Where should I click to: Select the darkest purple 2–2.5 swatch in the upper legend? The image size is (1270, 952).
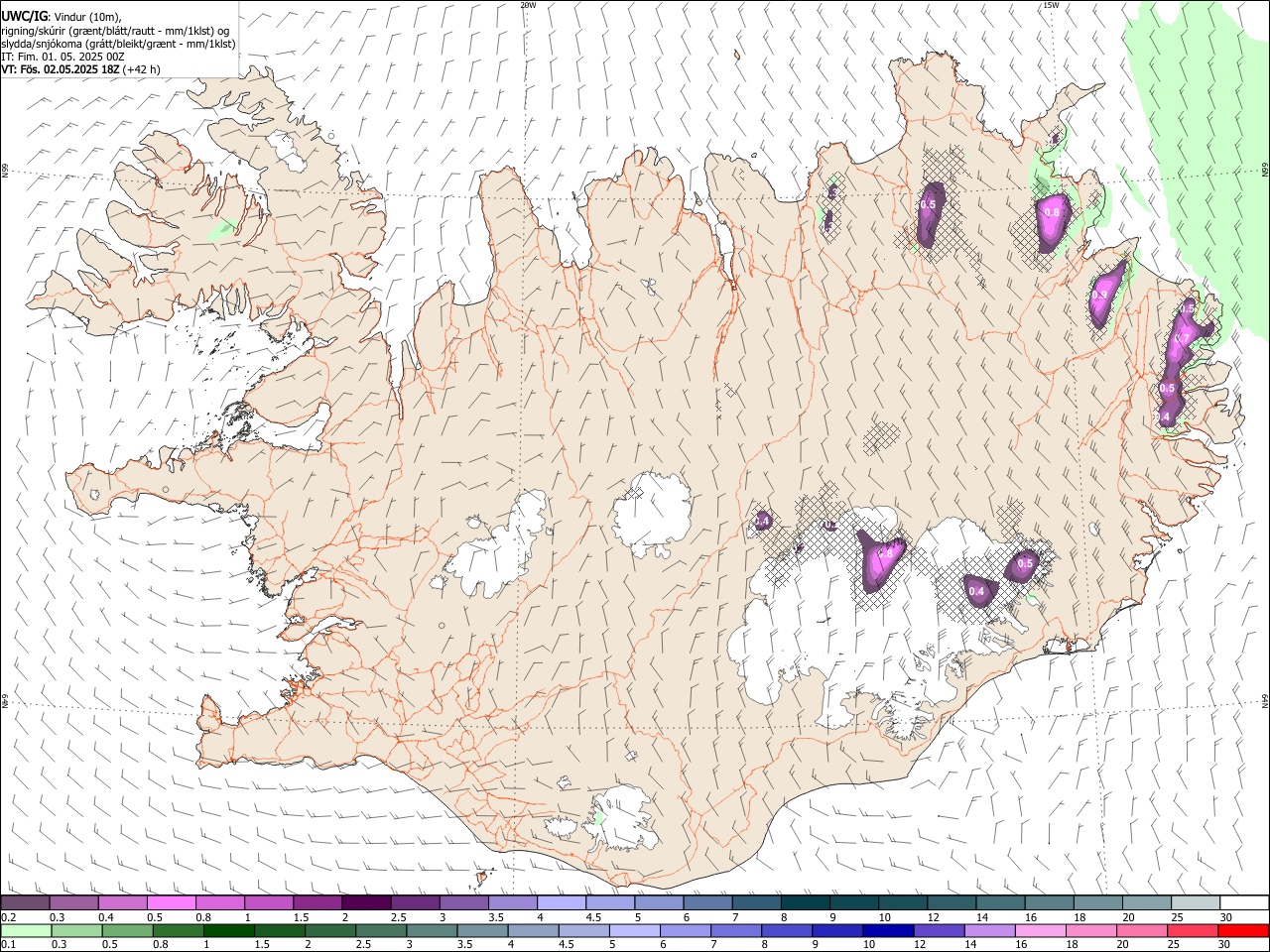coord(366,903)
